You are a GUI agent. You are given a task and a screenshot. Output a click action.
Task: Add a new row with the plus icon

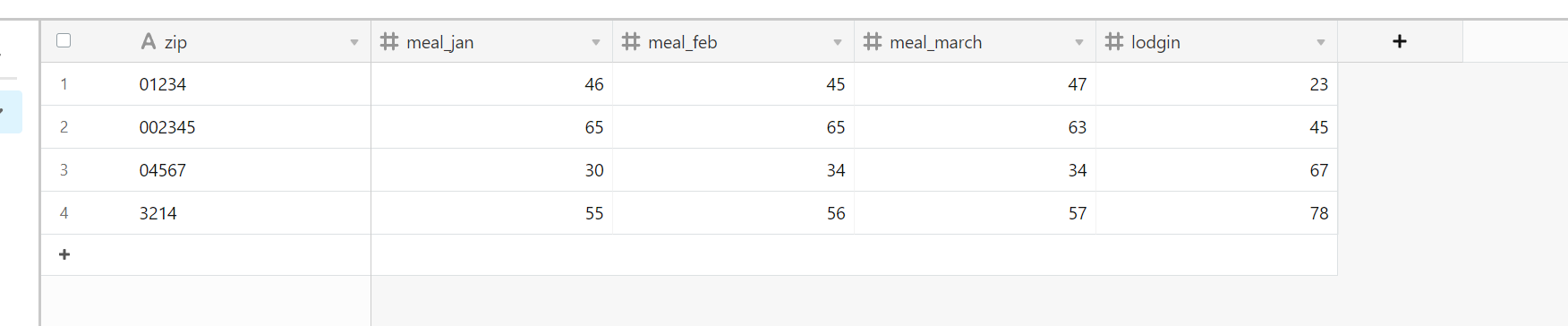[x=64, y=254]
